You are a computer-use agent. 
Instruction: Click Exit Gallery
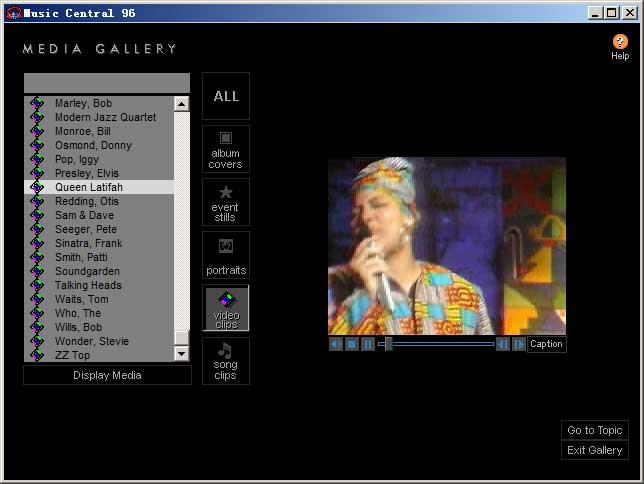595,450
